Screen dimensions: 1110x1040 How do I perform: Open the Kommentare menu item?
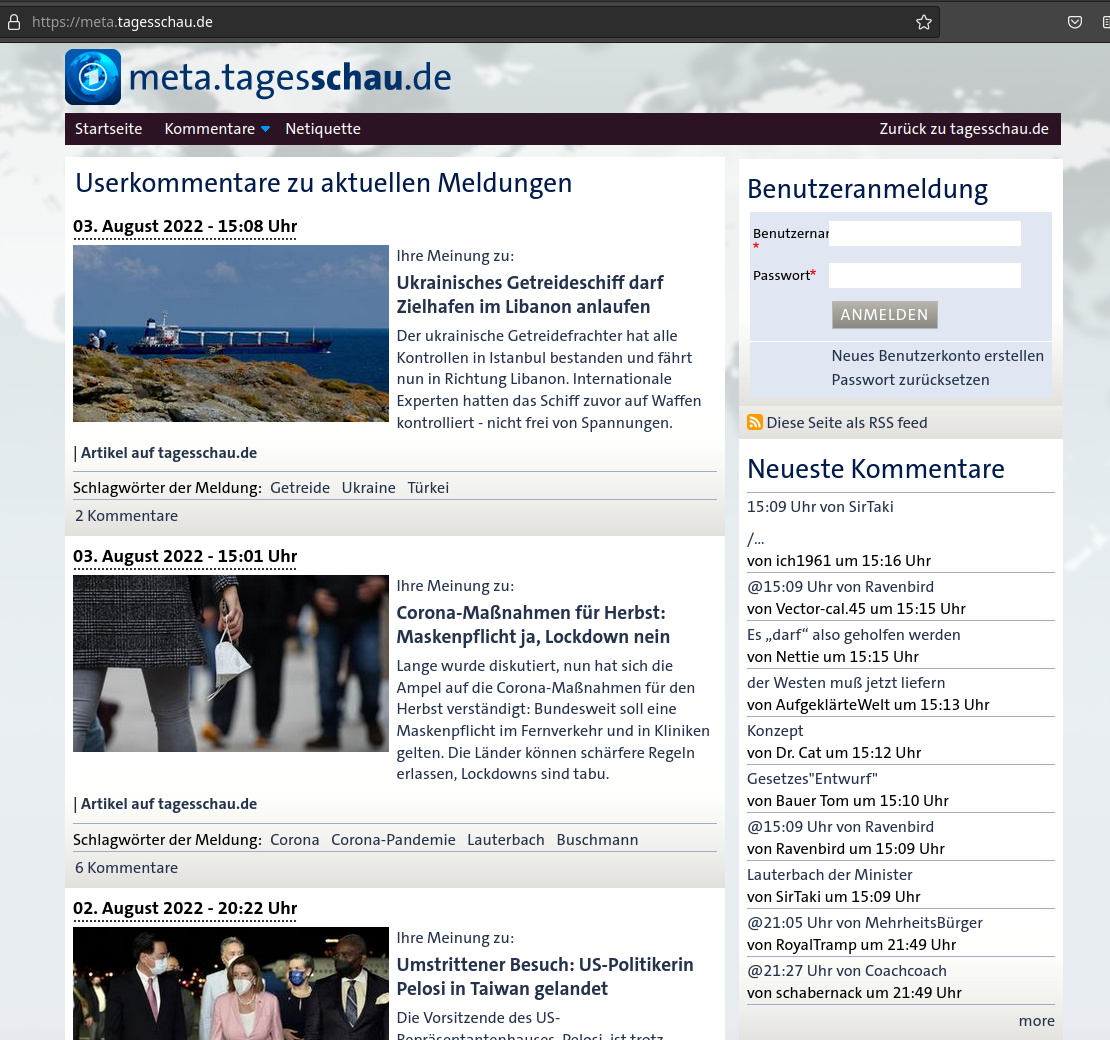click(x=210, y=129)
